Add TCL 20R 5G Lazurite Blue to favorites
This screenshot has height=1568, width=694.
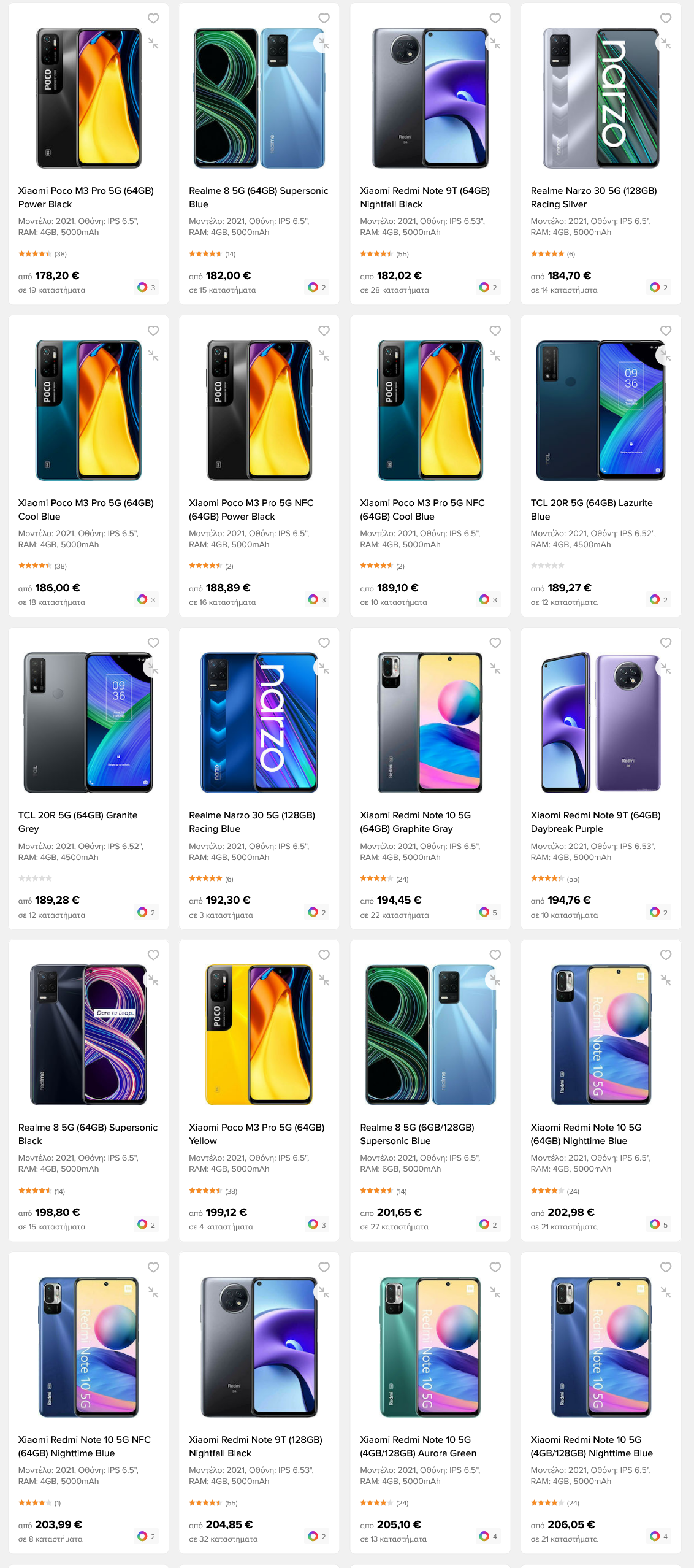click(666, 331)
